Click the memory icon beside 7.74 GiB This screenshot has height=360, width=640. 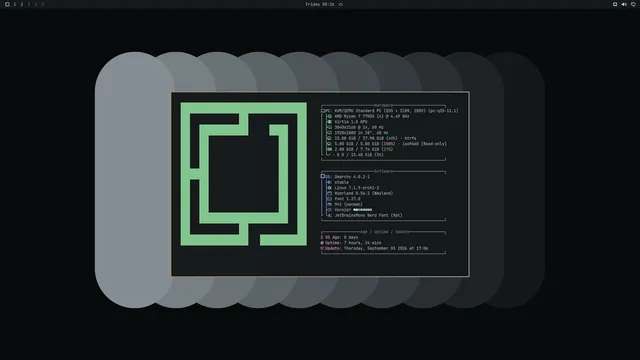pos(329,149)
